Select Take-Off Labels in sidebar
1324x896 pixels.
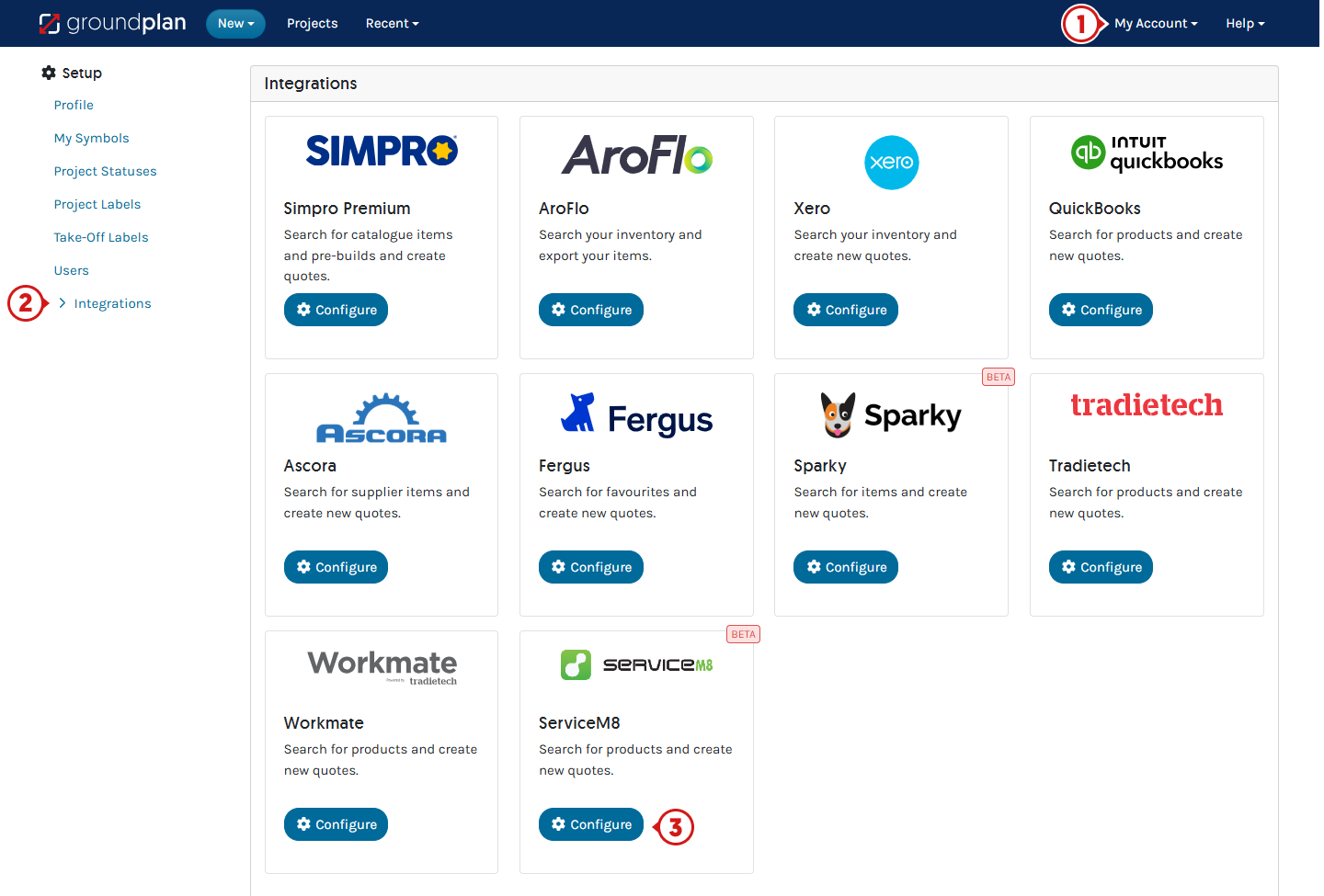(x=101, y=237)
